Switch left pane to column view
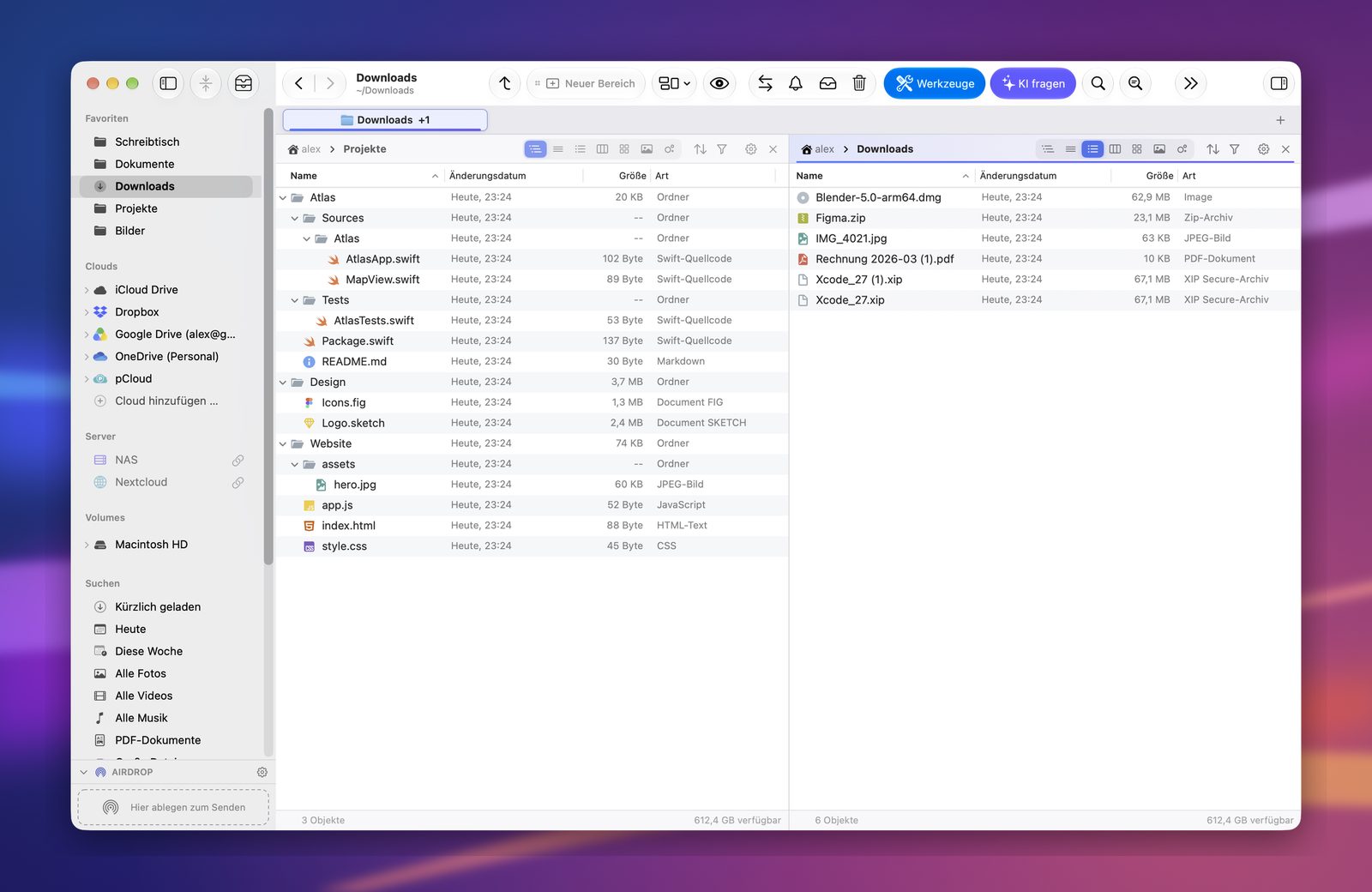This screenshot has width=1372, height=892. (x=602, y=149)
